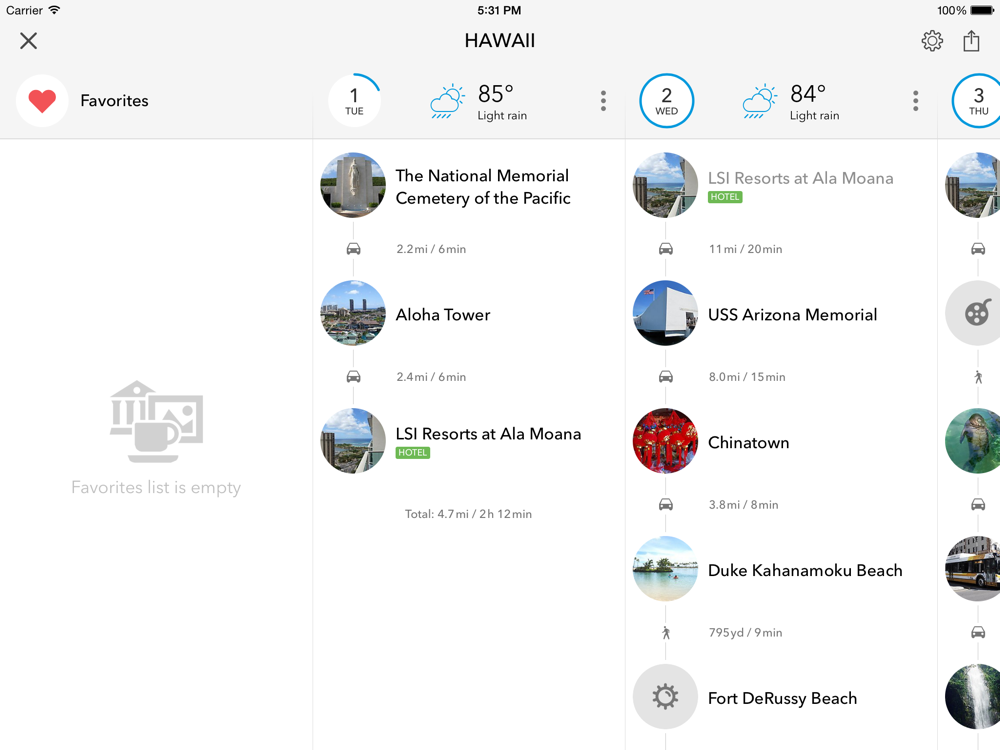The image size is (1000, 750).
Task: Open day 3 turtle photo thumbnail
Action: point(973,441)
